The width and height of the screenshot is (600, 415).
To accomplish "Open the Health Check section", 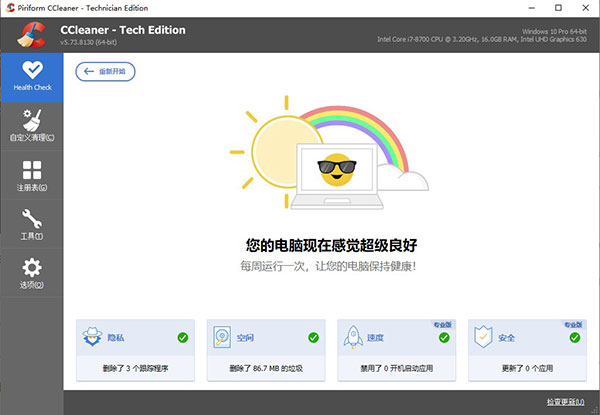I will point(32,77).
